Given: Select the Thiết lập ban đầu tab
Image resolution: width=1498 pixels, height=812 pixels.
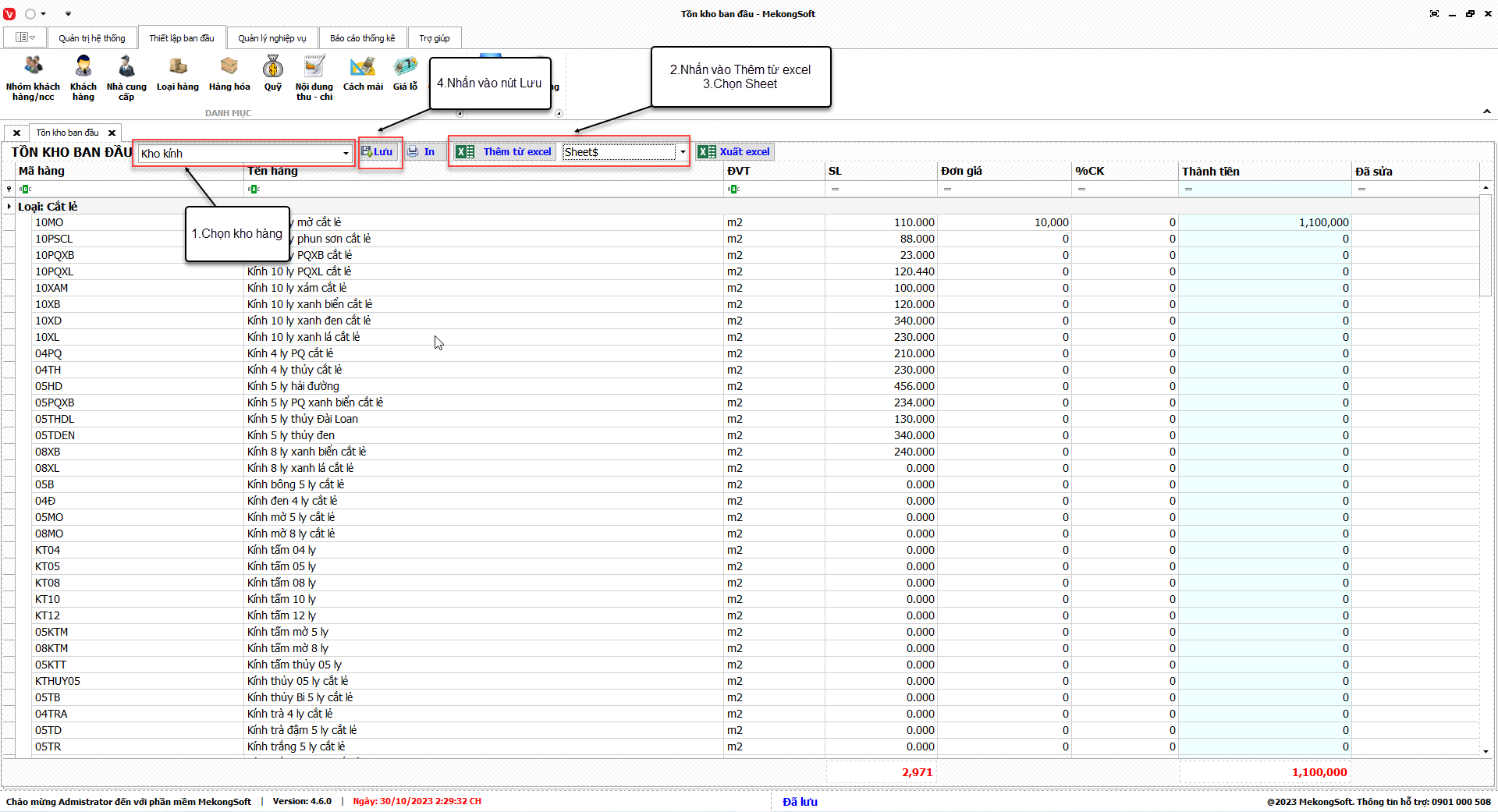Looking at the screenshot, I should click(182, 38).
